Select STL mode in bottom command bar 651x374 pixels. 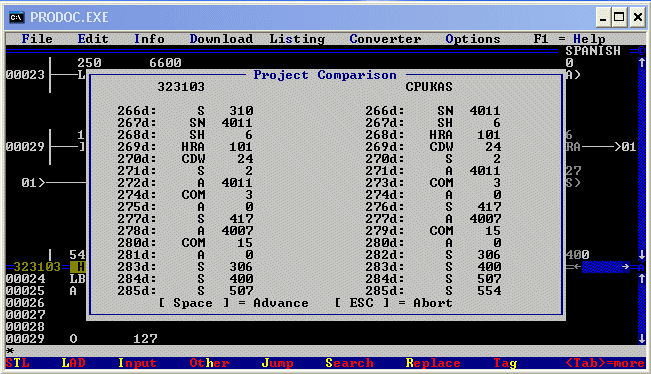point(17,363)
